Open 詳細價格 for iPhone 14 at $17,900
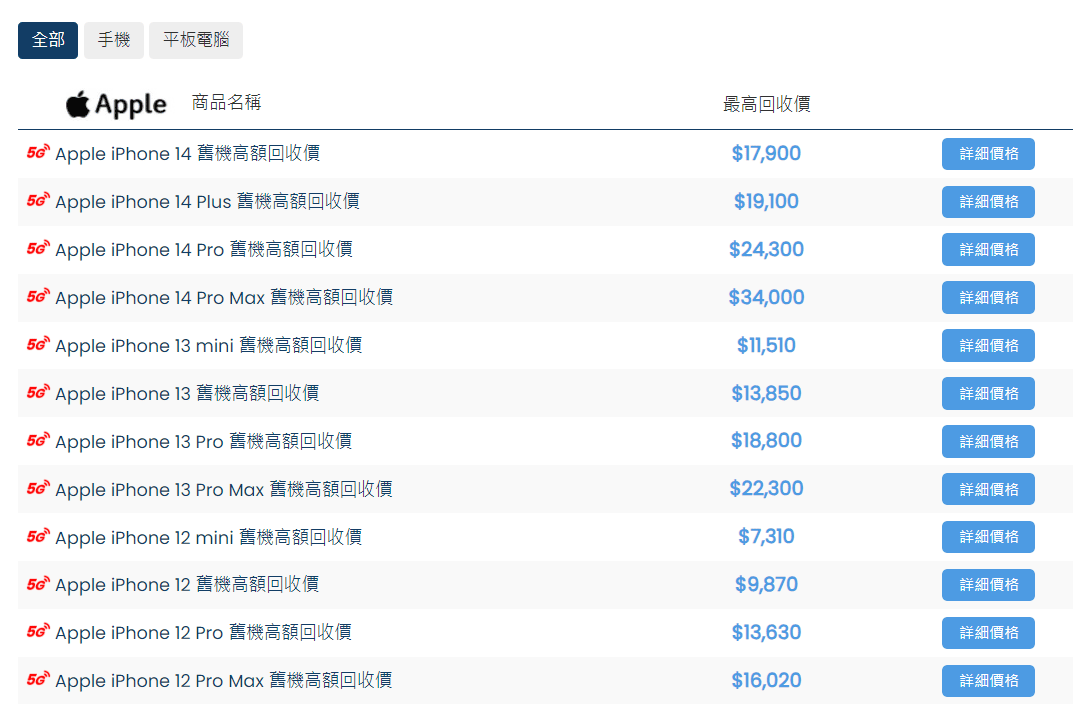Image resolution: width=1073 pixels, height=704 pixels. (x=988, y=154)
